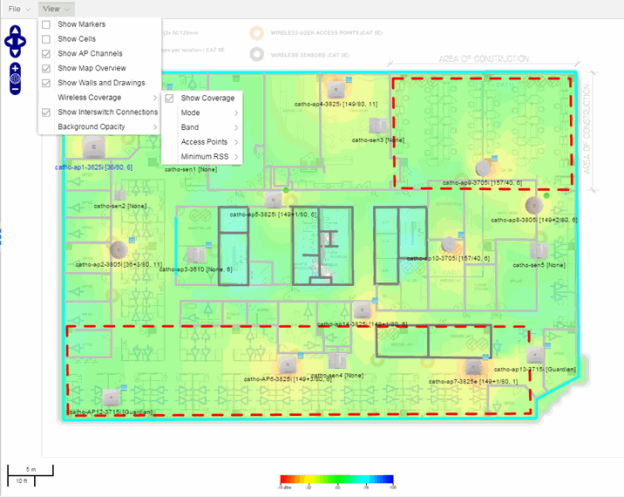Select access point catho-ap2-3805i icon
The image size is (624, 497).
coord(119,248)
